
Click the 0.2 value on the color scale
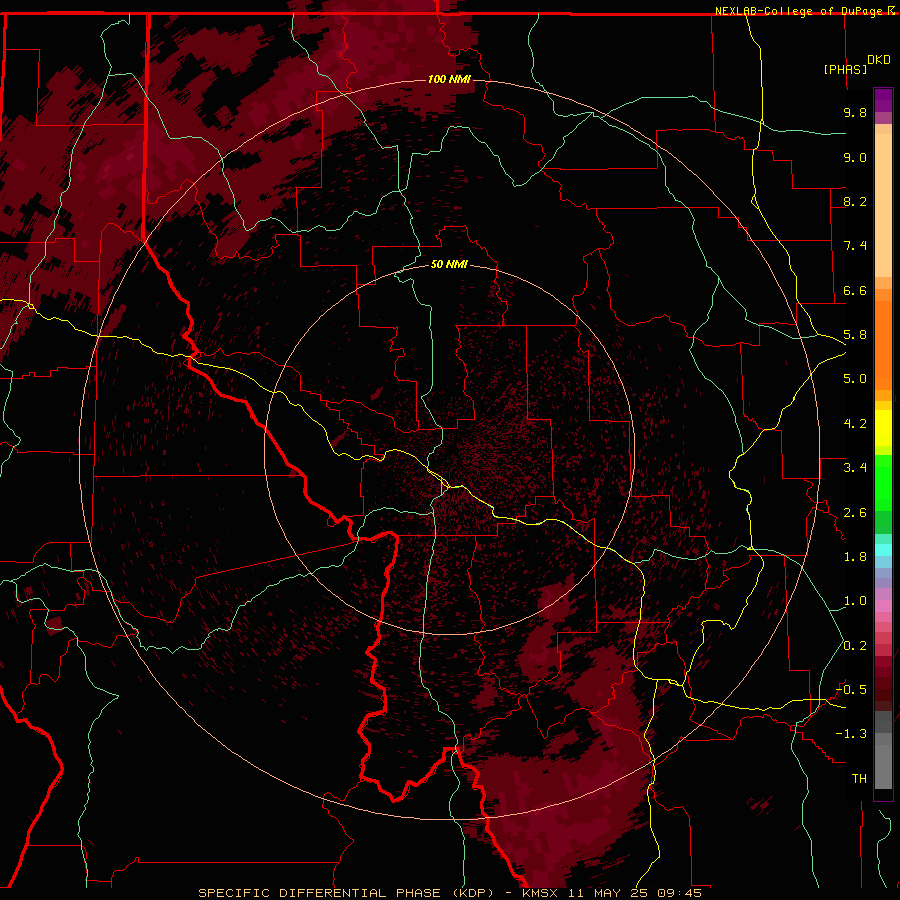point(855,646)
